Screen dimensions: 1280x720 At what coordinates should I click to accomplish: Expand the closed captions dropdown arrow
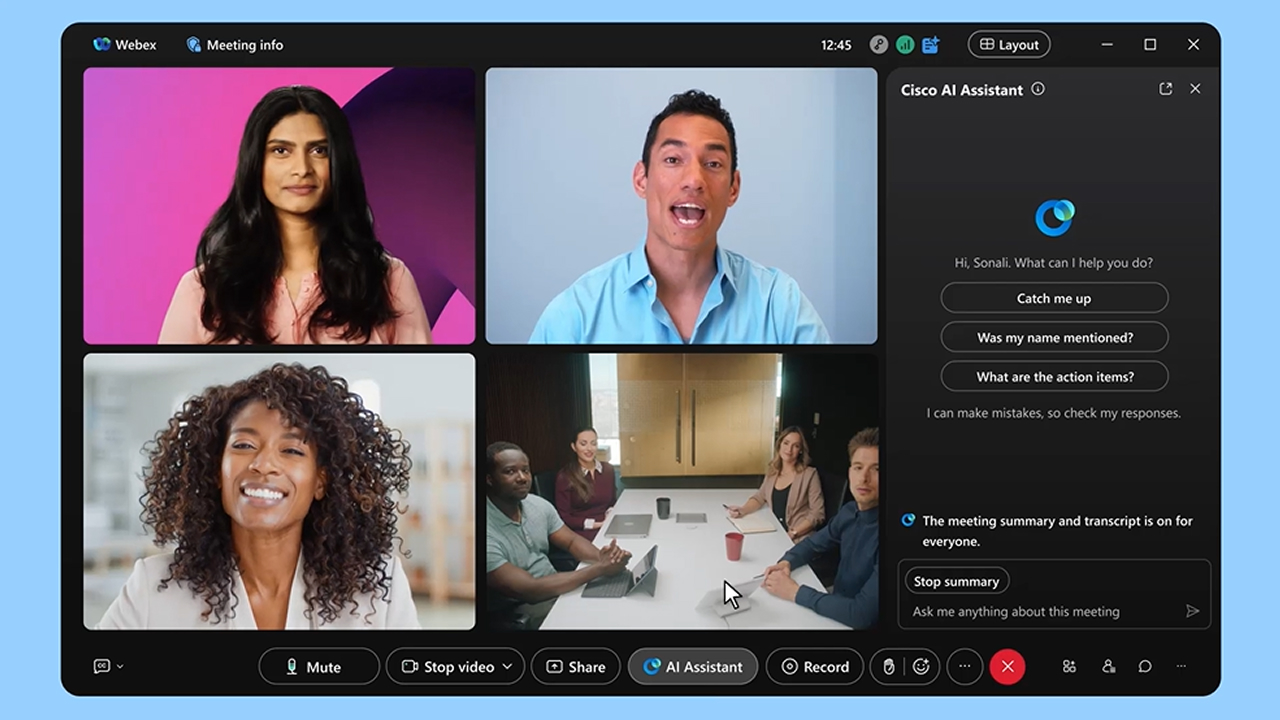pyautogui.click(x=121, y=667)
